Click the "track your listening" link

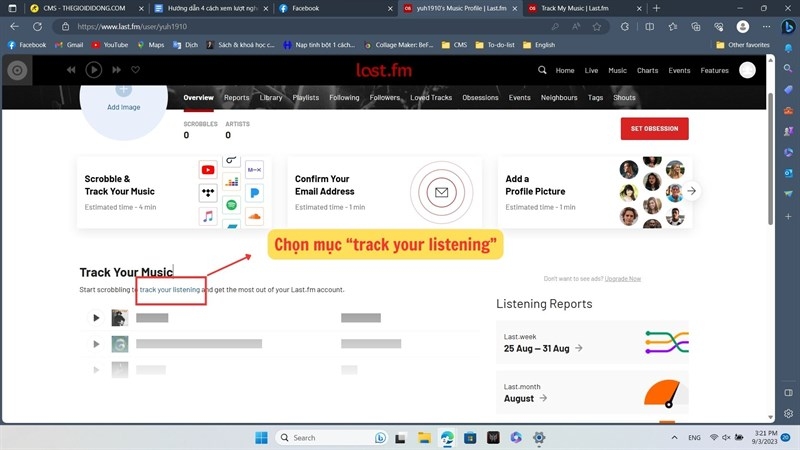pos(170,290)
